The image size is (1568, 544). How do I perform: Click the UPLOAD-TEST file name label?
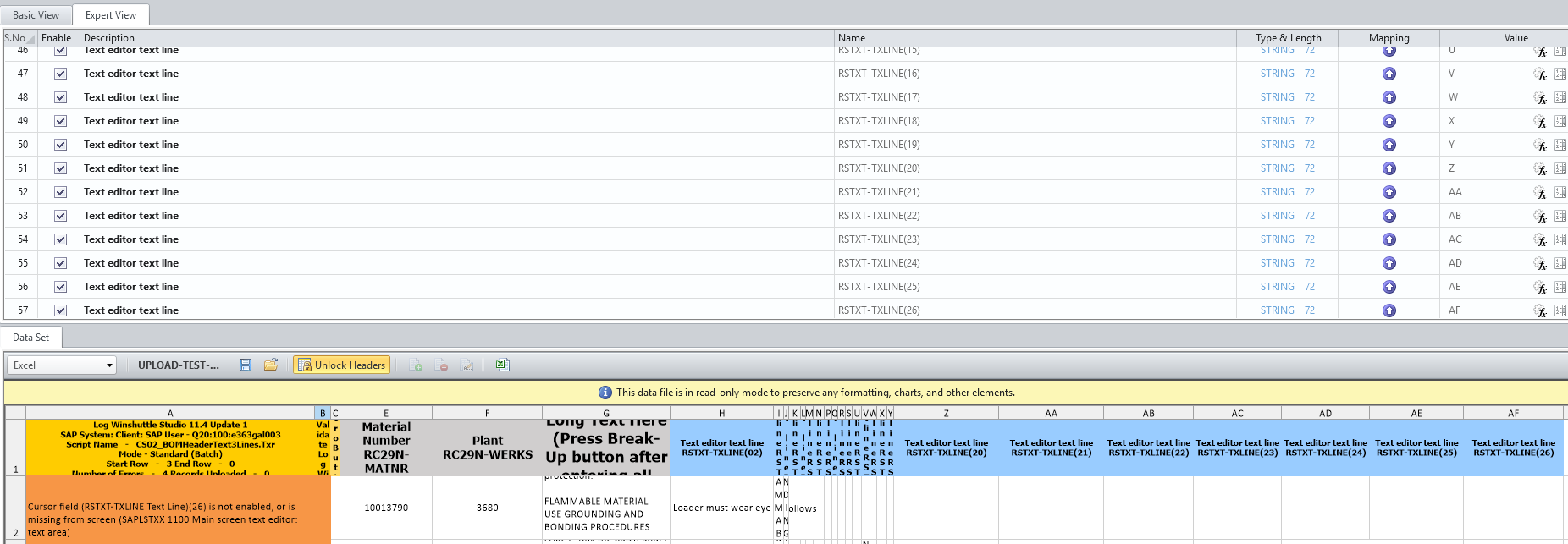179,365
